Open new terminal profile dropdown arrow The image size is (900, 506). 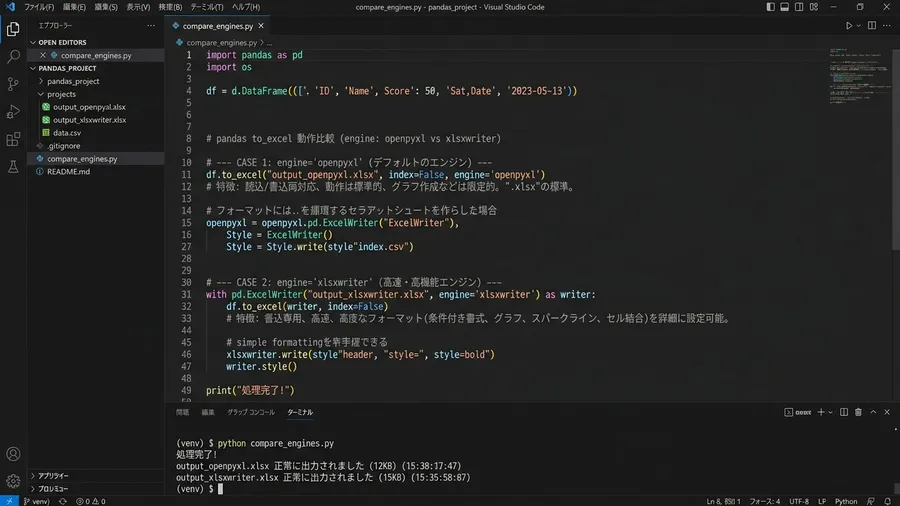[x=830, y=412]
